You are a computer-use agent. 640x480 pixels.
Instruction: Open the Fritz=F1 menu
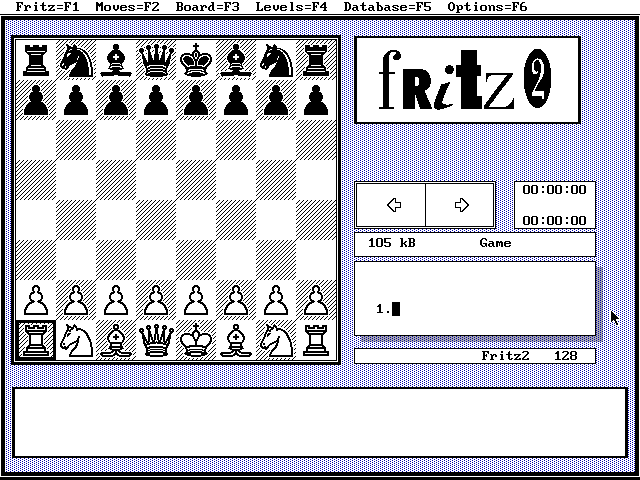click(48, 7)
